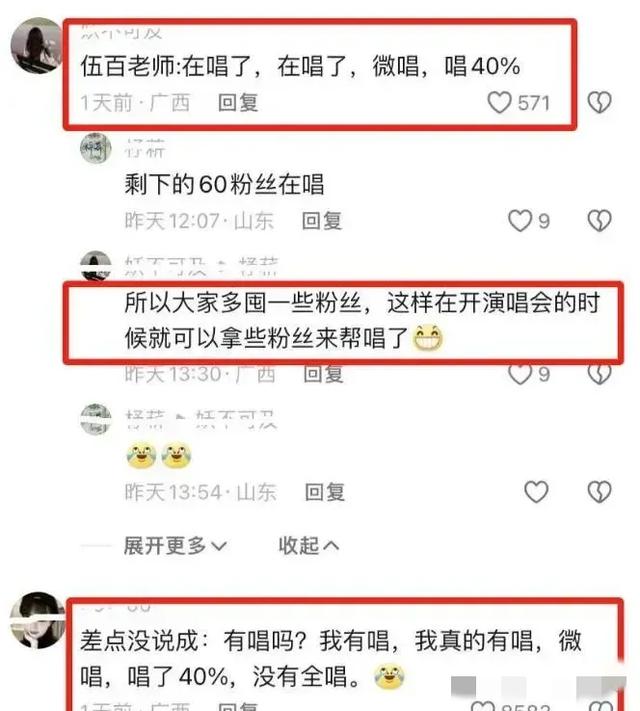The width and height of the screenshot is (640, 711).
Task: Reply to the 昨天 13:30 广西 comment
Action: (x=323, y=375)
